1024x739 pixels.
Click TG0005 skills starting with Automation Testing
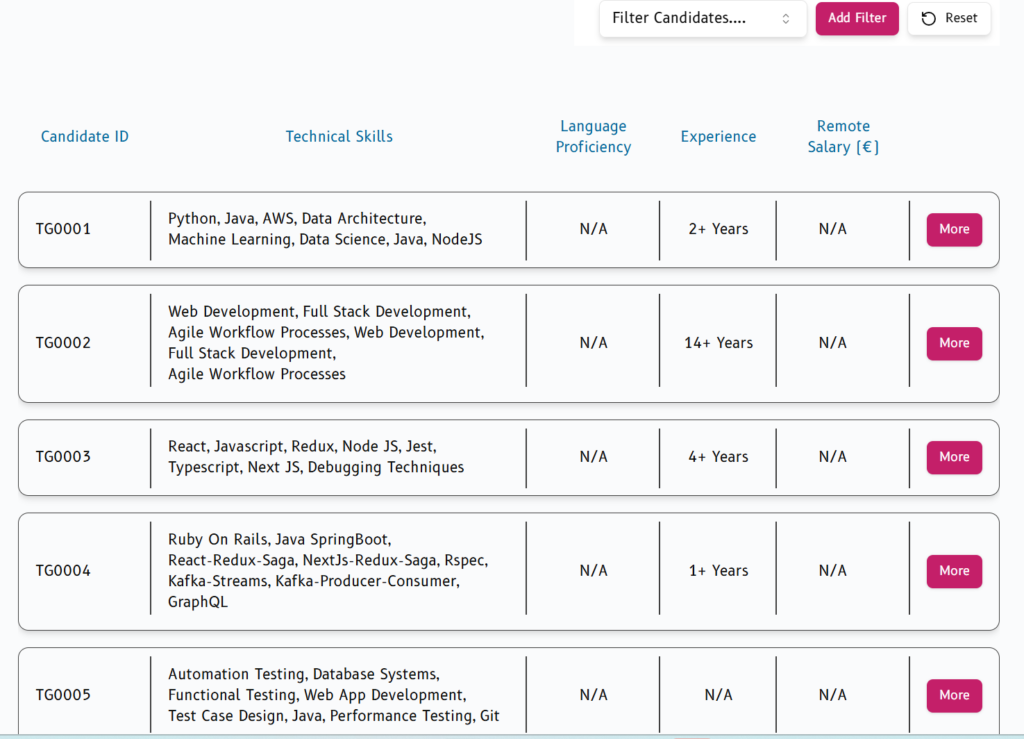[x=334, y=695]
